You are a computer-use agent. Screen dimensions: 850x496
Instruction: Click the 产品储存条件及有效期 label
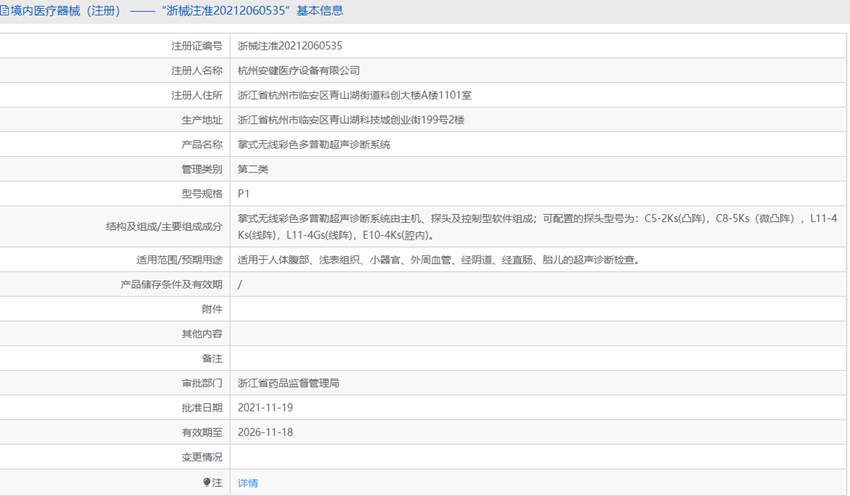[171, 285]
